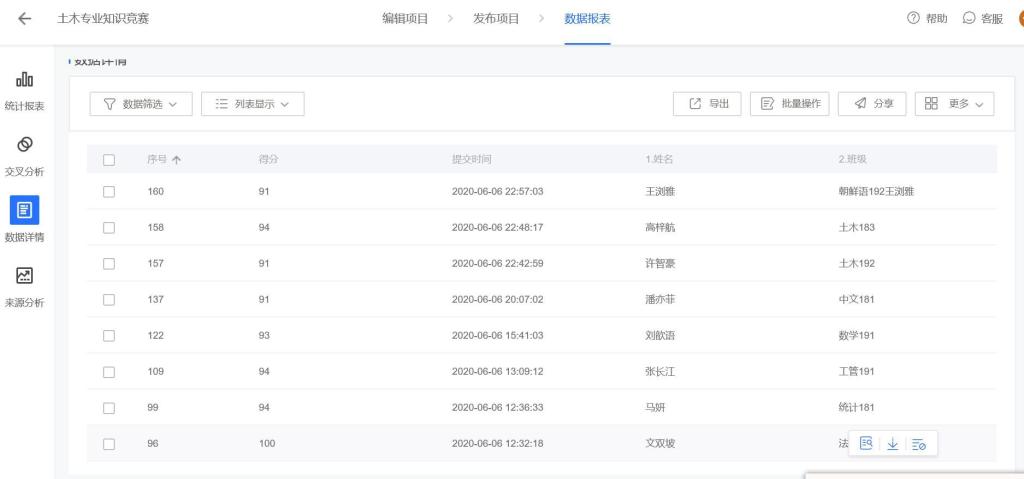Click the view details icon in row 96

pyautogui.click(x=867, y=443)
